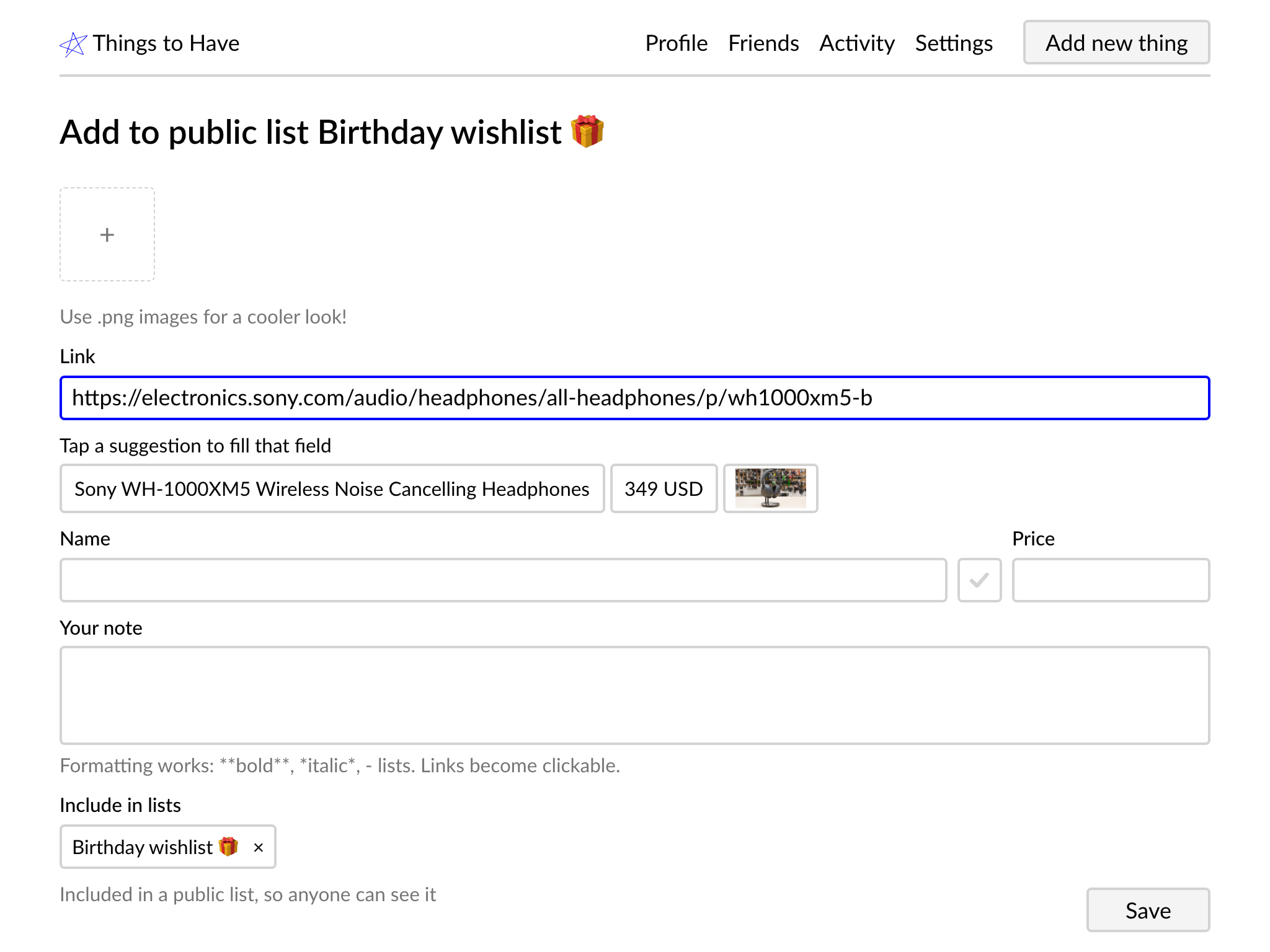Screen dimensions: 1270x952
Task: Click the Name input field
Action: (503, 580)
